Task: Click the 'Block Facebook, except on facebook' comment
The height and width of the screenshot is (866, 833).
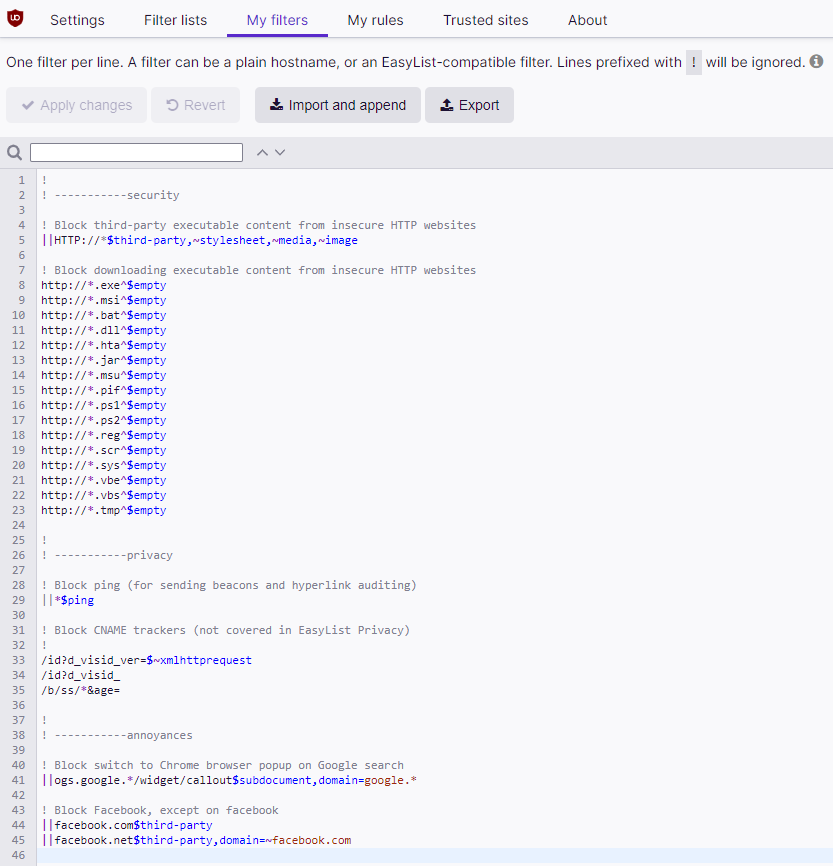Action: coord(160,810)
